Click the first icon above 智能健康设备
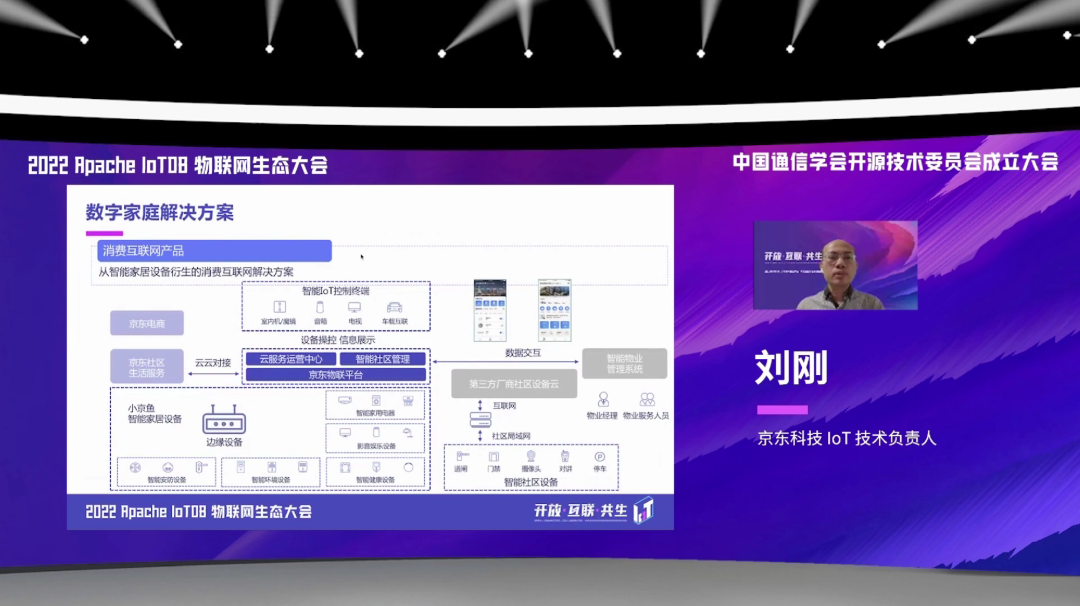 345,467
